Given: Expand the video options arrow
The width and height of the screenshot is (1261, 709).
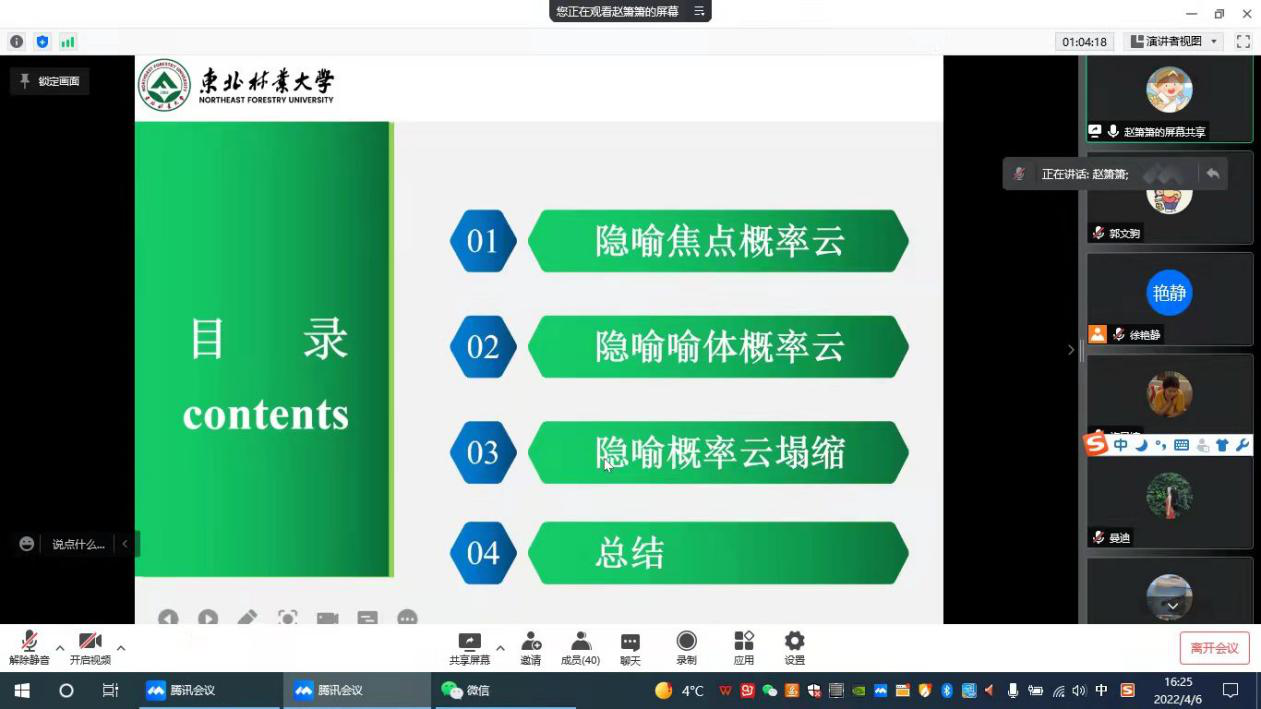Looking at the screenshot, I should click(121, 648).
